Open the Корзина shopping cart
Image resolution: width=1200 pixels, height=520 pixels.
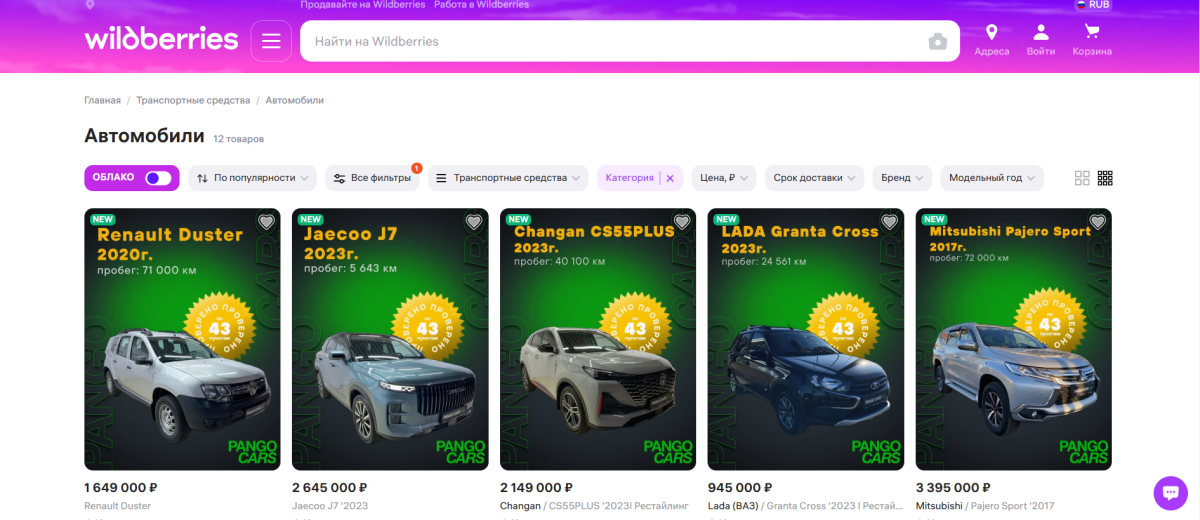tap(1092, 40)
